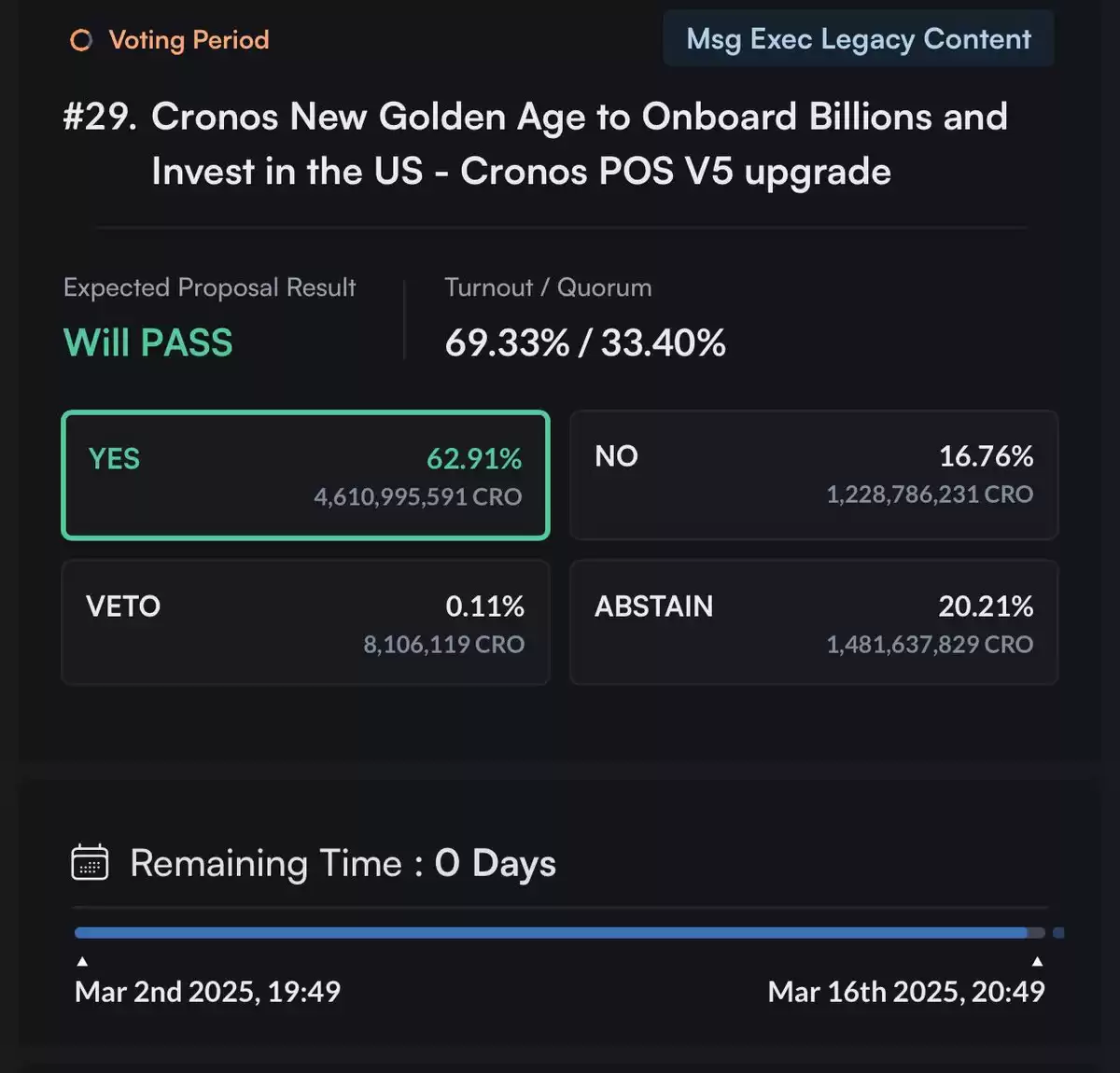
Task: Click the Will PASS expected result text
Action: tap(147, 342)
